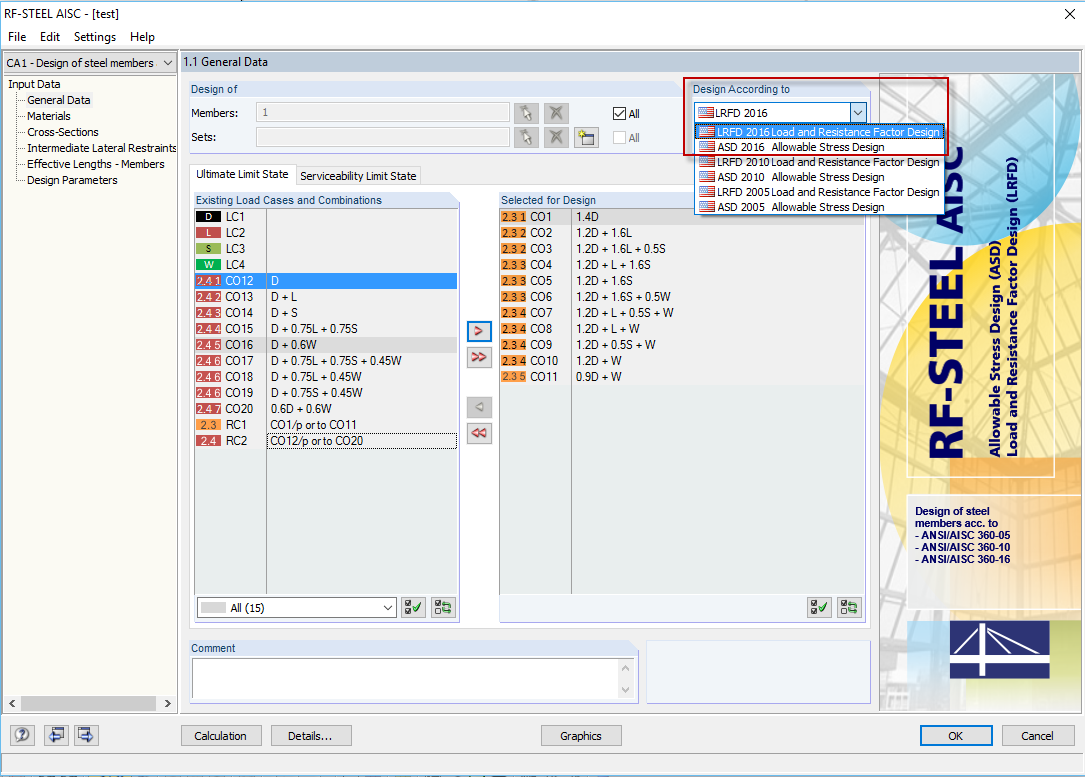Select Intermediate Lateral Restraints in tree
Viewport: 1085px width, 777px height.
(x=101, y=147)
